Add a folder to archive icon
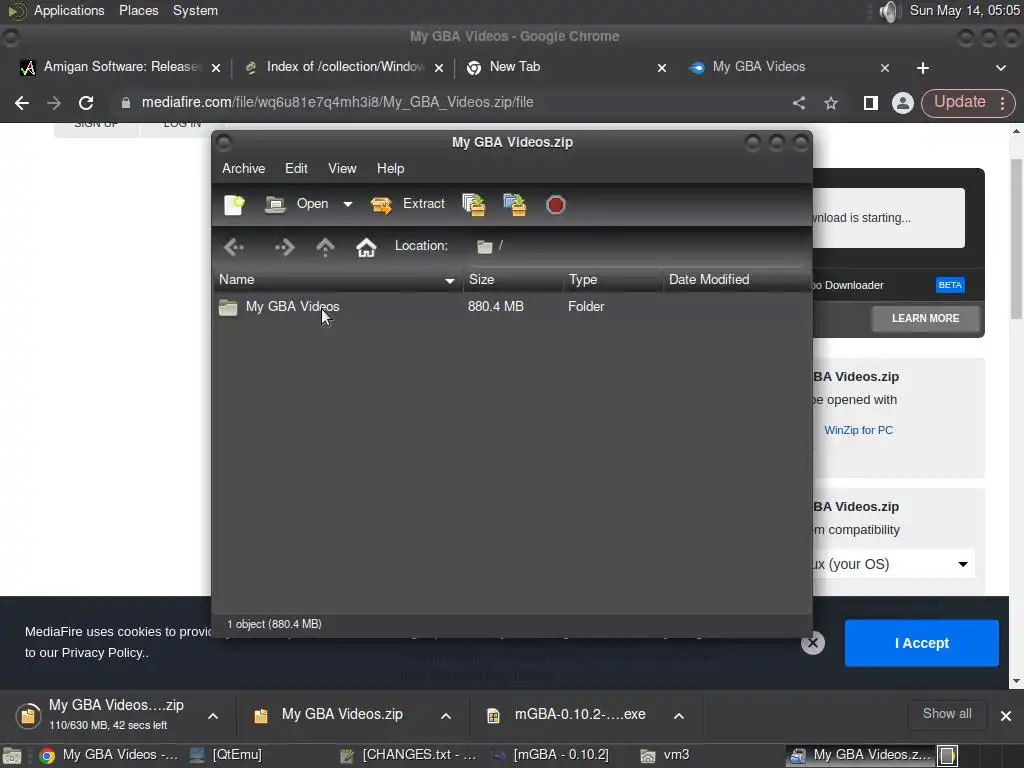Screen dimensions: 1024x768 pos(515,204)
